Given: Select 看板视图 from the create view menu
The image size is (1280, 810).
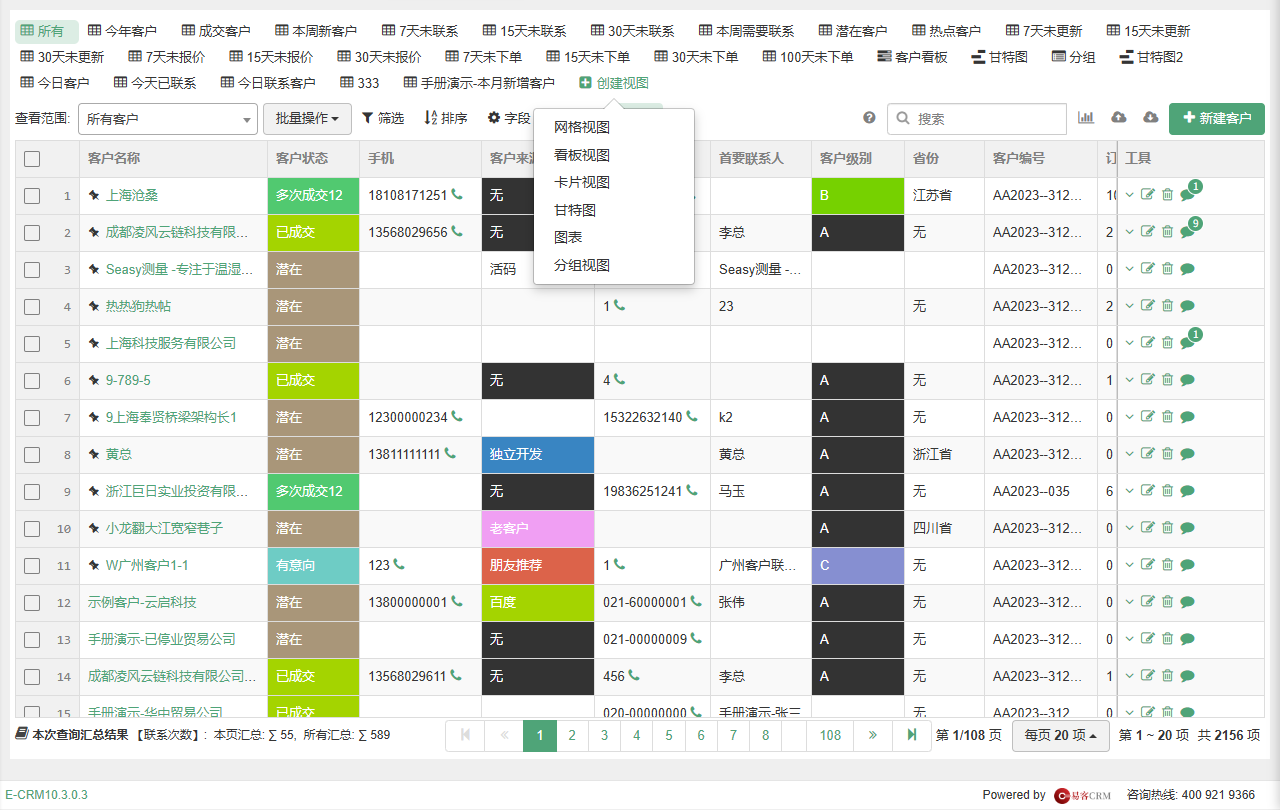Looking at the screenshot, I should point(582,155).
